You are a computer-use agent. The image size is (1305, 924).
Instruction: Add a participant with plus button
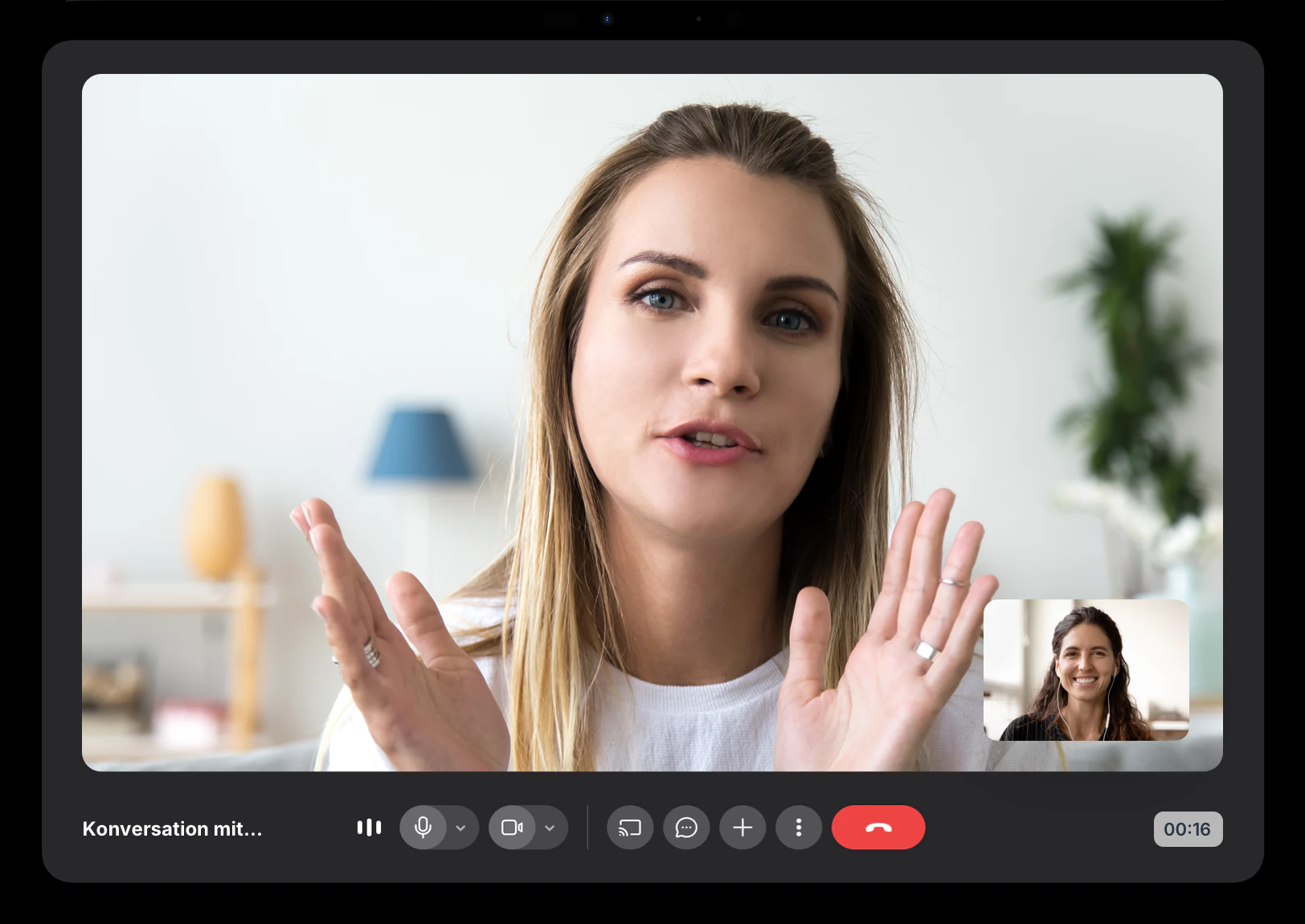pos(743,828)
